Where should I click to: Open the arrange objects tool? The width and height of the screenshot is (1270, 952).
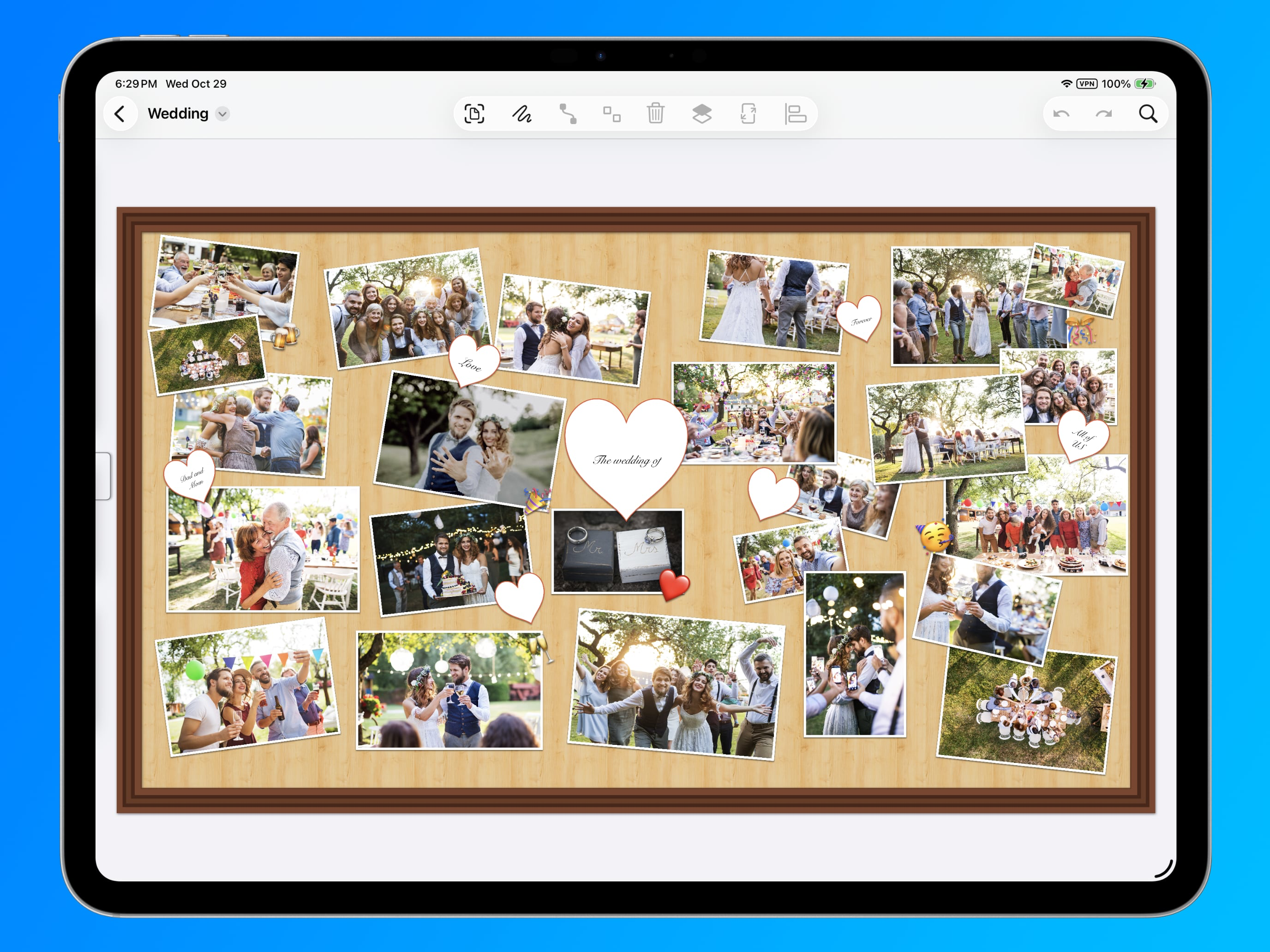[611, 113]
